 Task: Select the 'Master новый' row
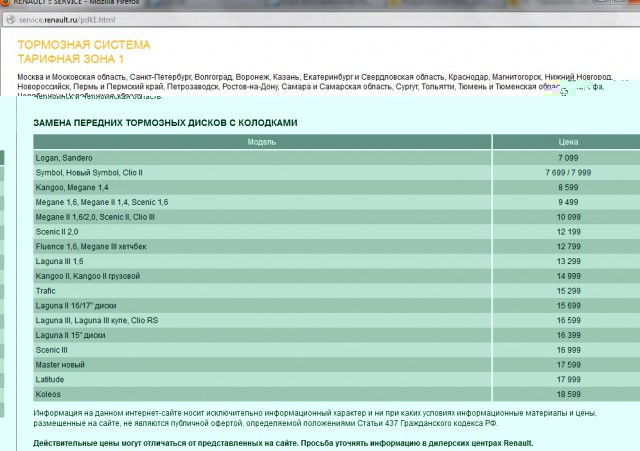(x=337, y=365)
